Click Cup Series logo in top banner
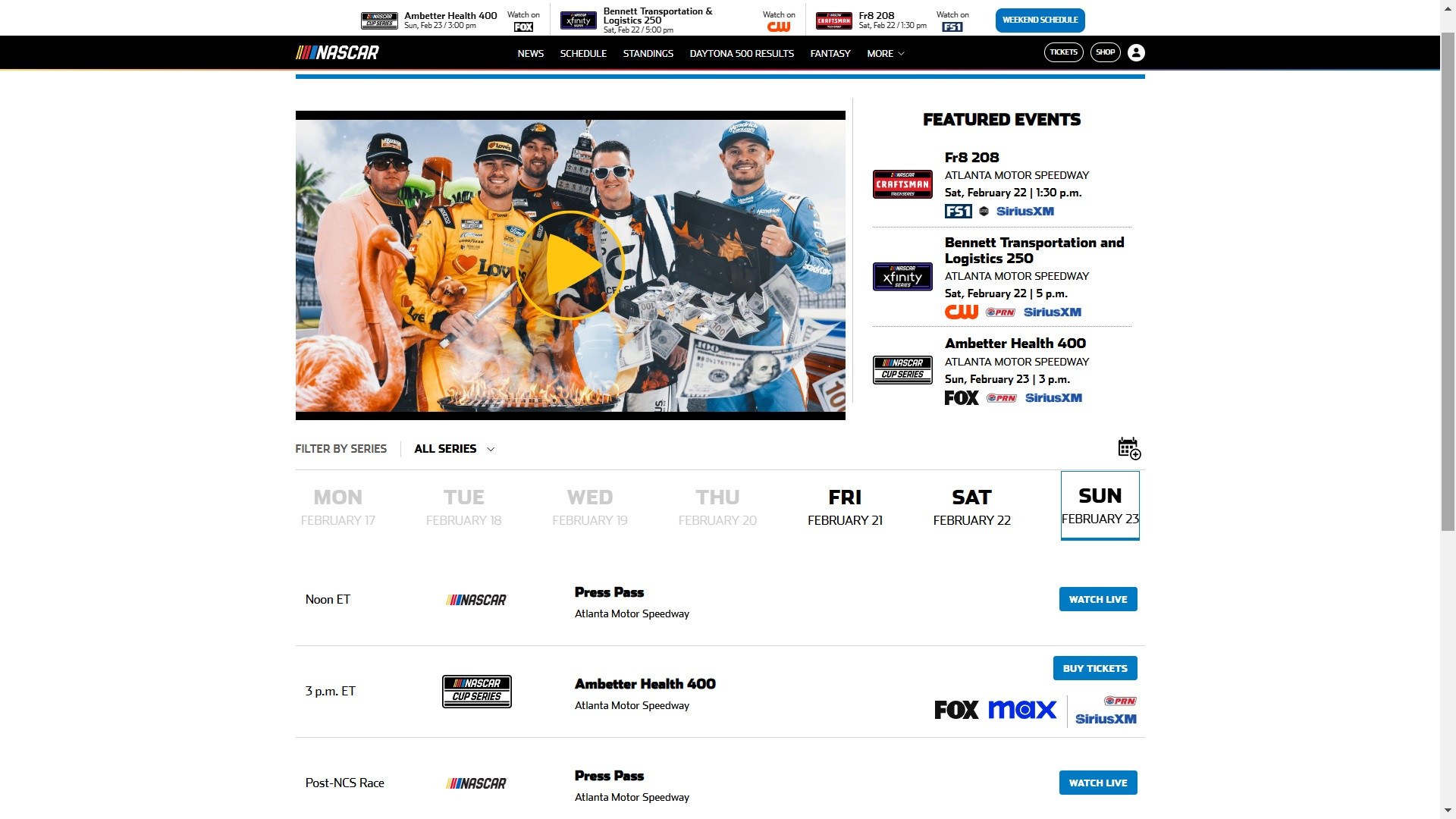Image resolution: width=1456 pixels, height=819 pixels. [379, 20]
